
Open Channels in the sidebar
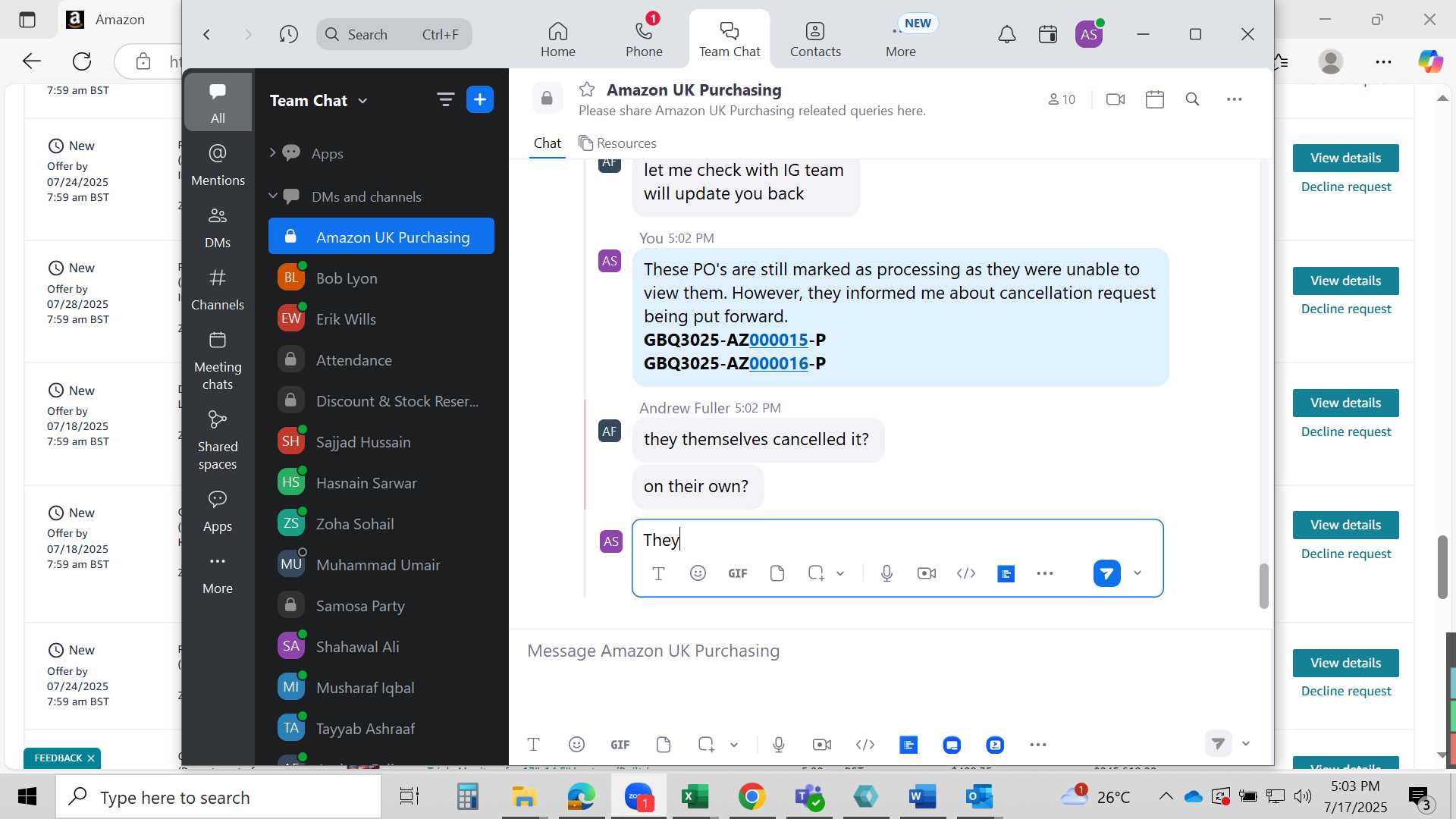[218, 290]
